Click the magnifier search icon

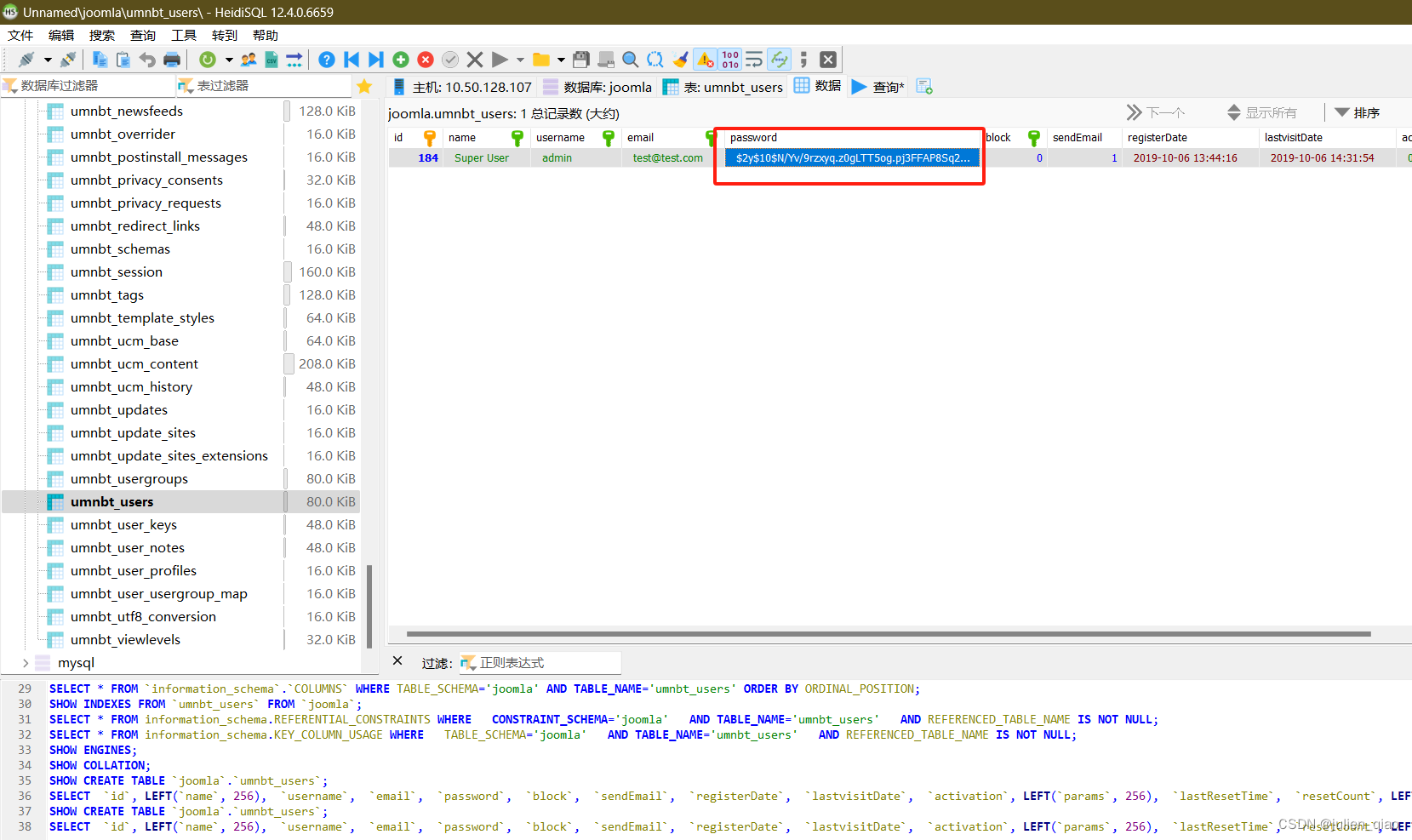(631, 60)
